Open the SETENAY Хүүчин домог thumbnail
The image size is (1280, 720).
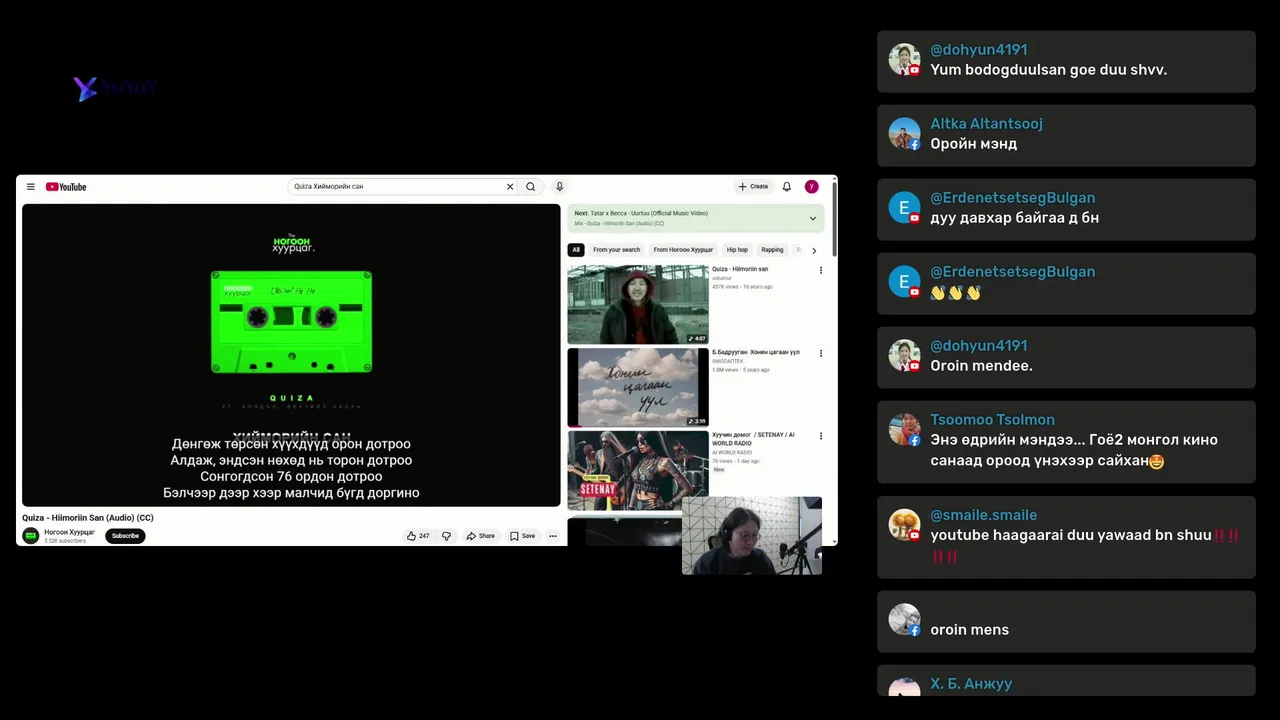[638, 470]
